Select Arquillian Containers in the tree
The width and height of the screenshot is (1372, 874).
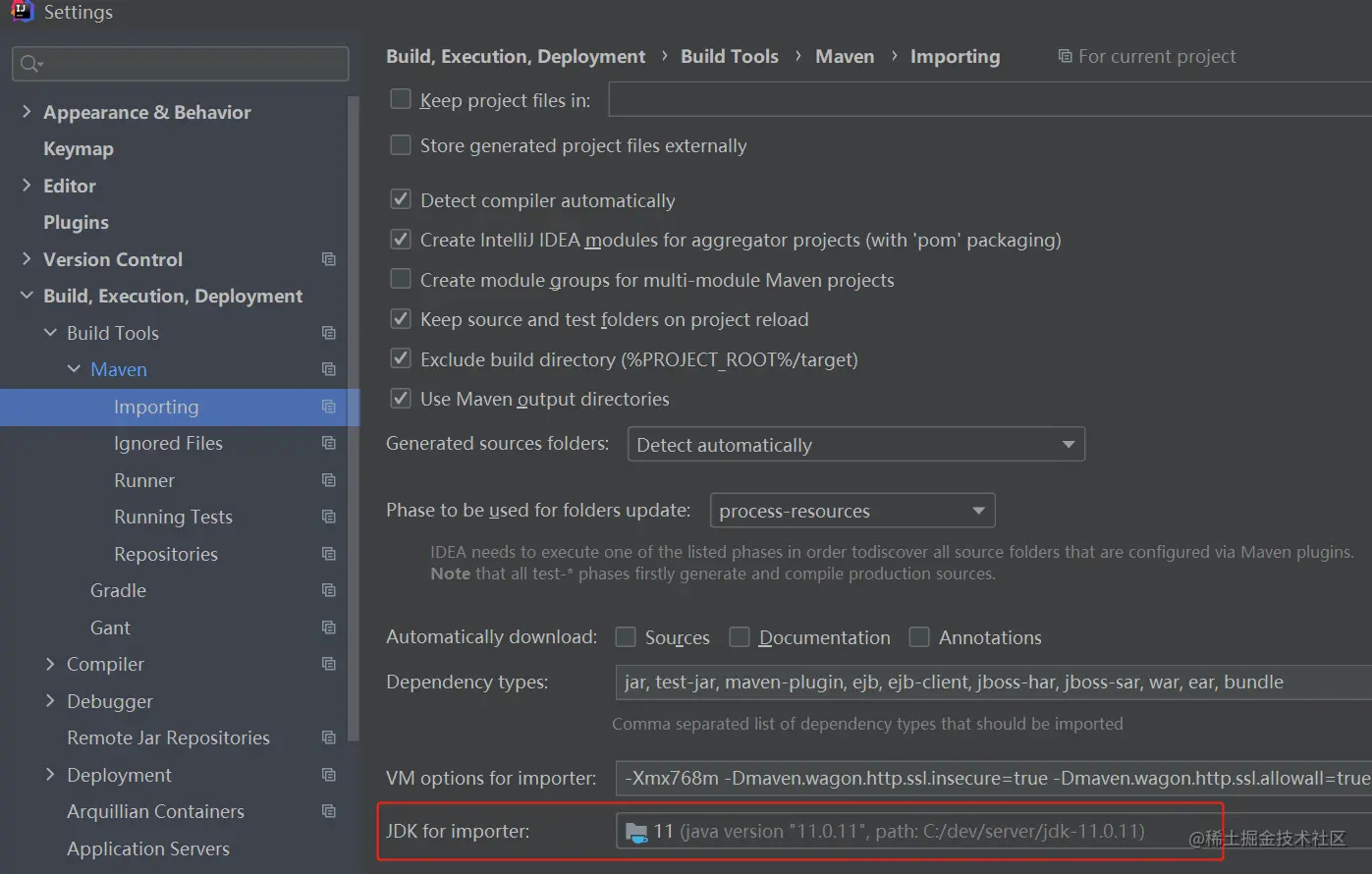[x=155, y=811]
